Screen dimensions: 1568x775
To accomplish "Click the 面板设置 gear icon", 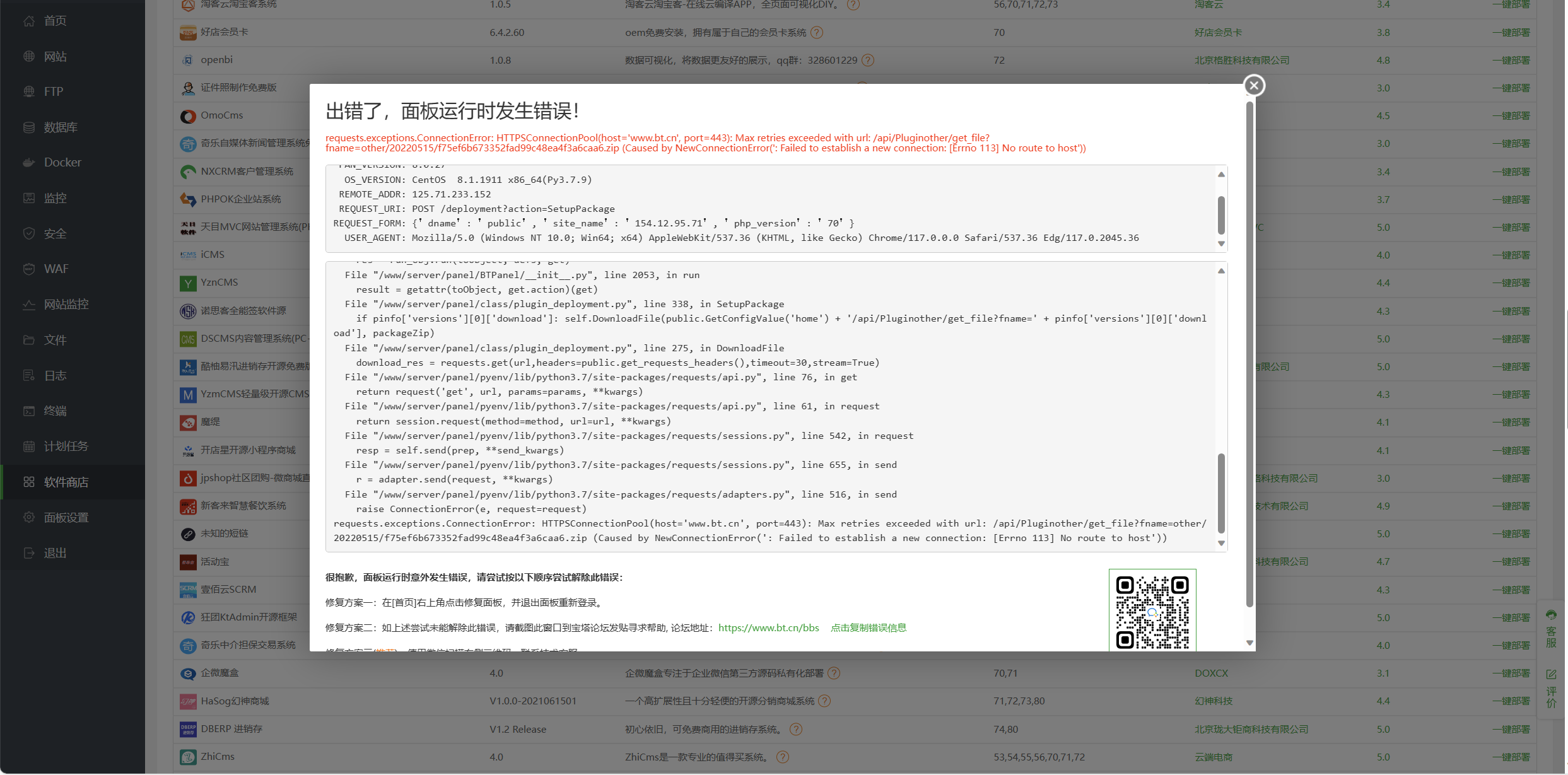I will tap(29, 517).
